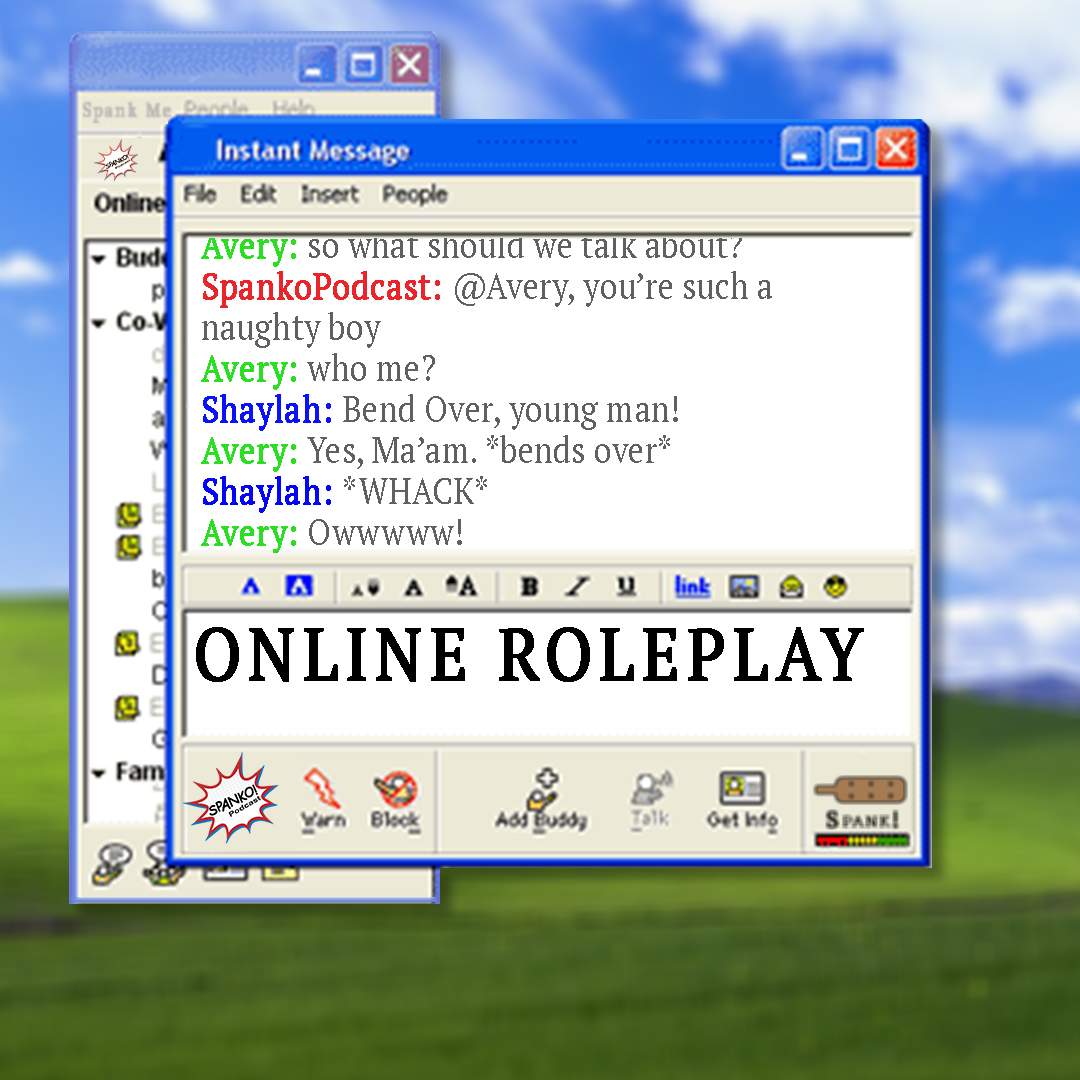Maximize the Instant Message window

point(849,148)
